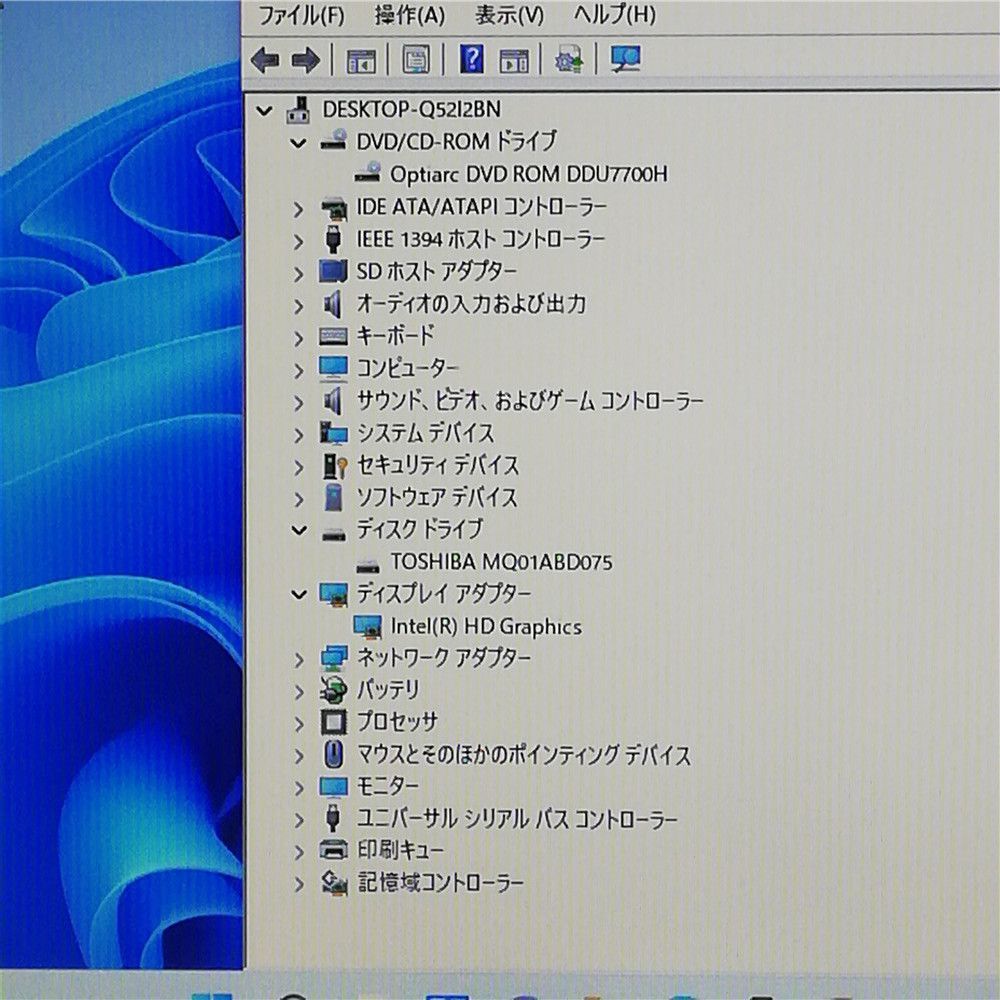Select the DESKTOP-Q52I2BN computer icon
Image resolution: width=1000 pixels, height=1000 pixels.
click(298, 110)
